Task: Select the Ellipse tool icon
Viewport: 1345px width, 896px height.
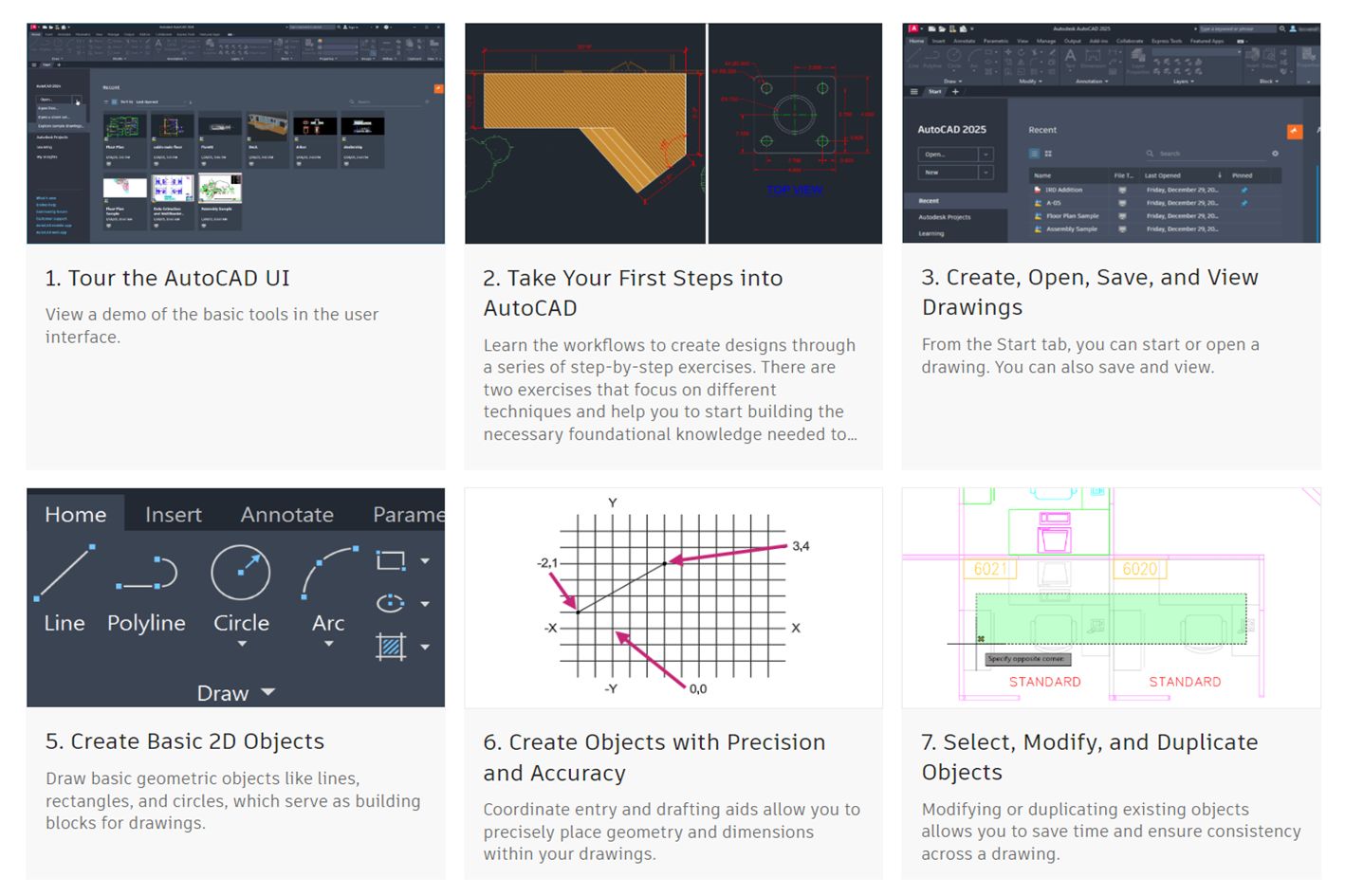Action: click(x=391, y=603)
